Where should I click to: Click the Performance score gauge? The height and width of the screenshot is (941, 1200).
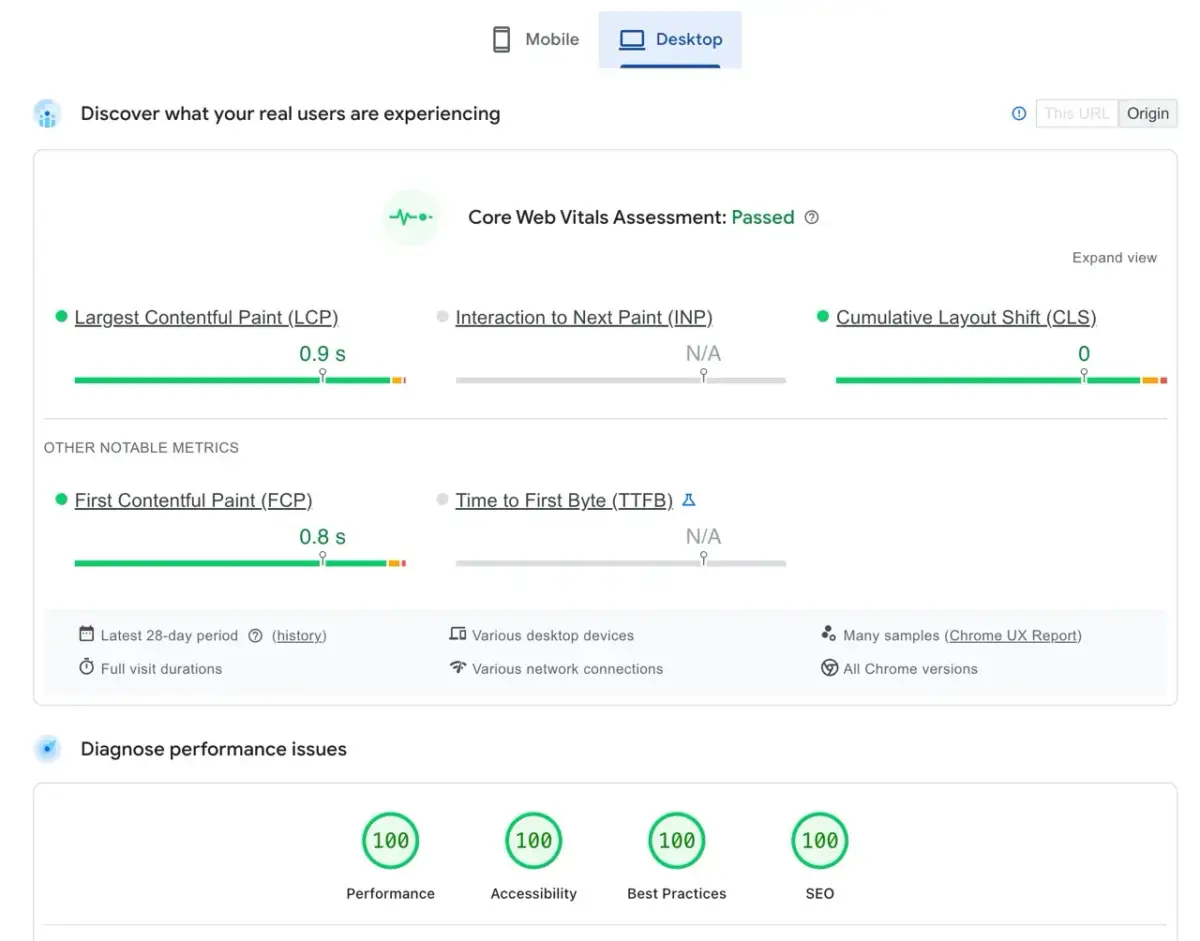(390, 841)
